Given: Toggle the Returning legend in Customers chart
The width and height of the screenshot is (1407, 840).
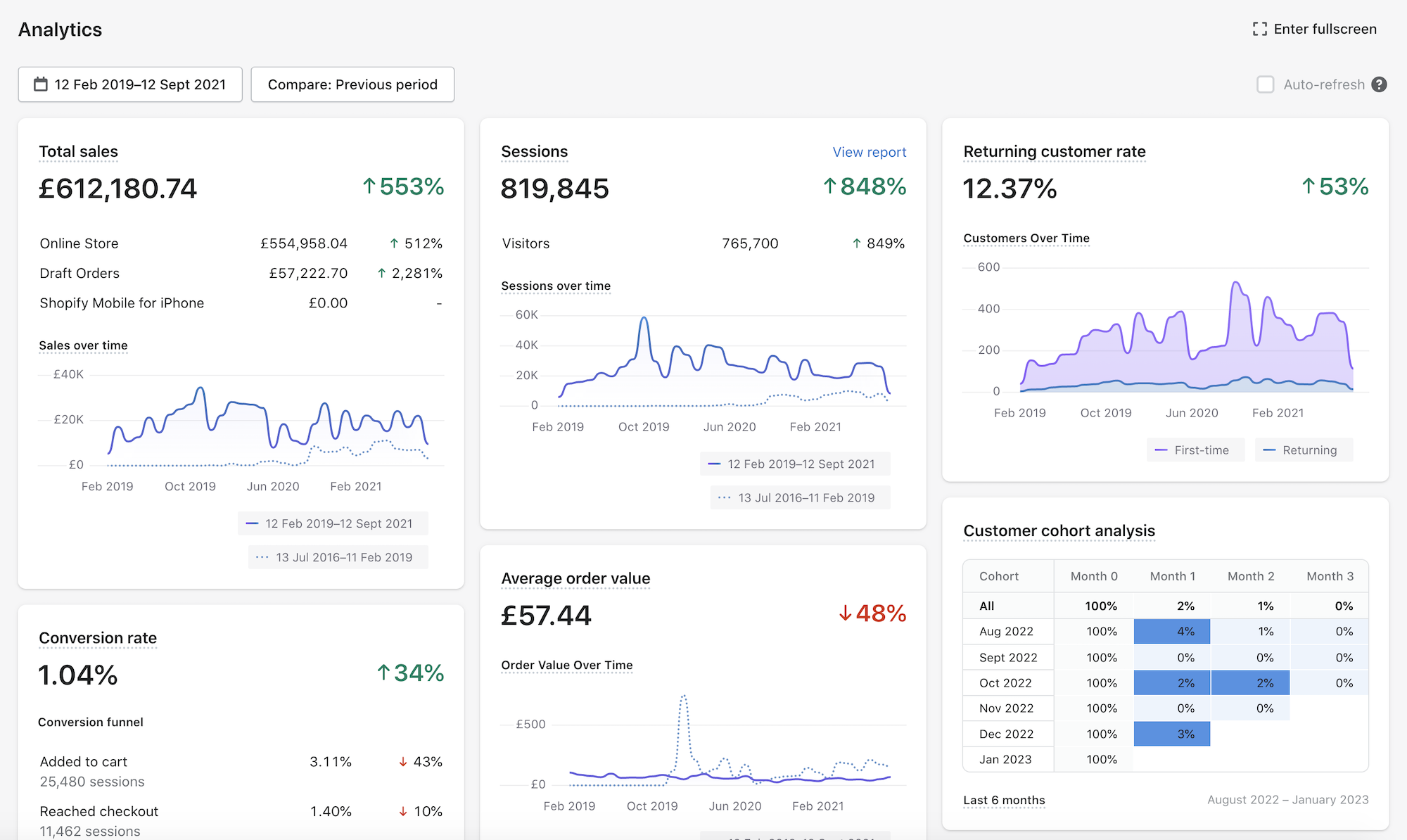Looking at the screenshot, I should 1303,450.
